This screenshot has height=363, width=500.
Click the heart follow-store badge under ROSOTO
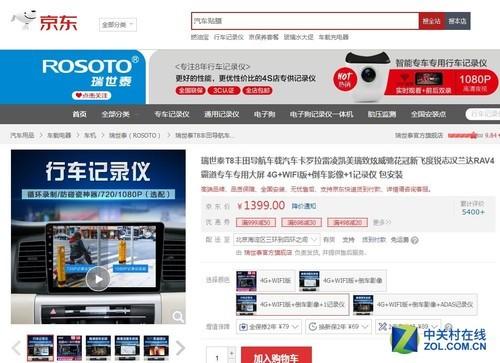pos(92,95)
